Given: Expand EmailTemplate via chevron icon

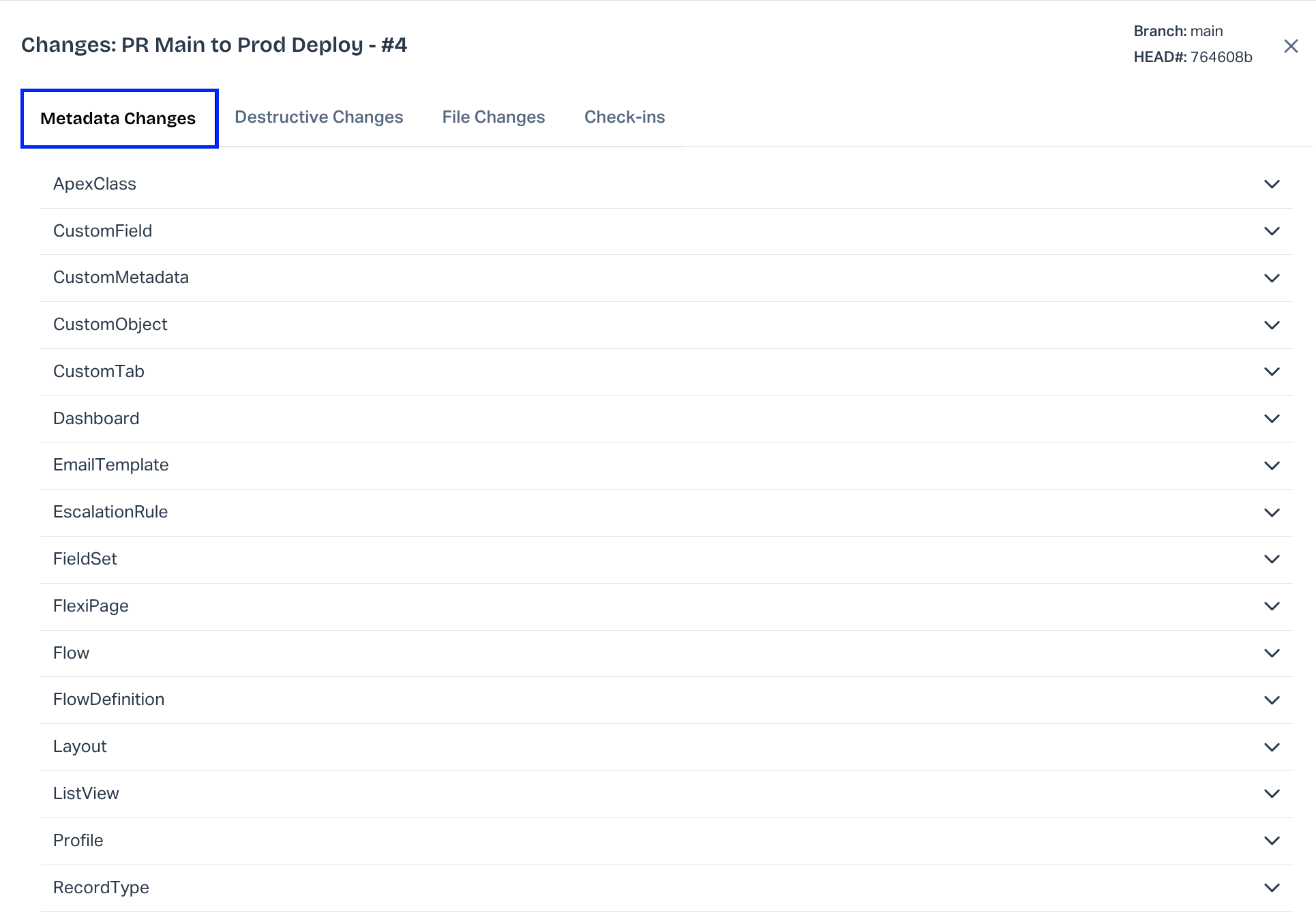Looking at the screenshot, I should tap(1272, 466).
